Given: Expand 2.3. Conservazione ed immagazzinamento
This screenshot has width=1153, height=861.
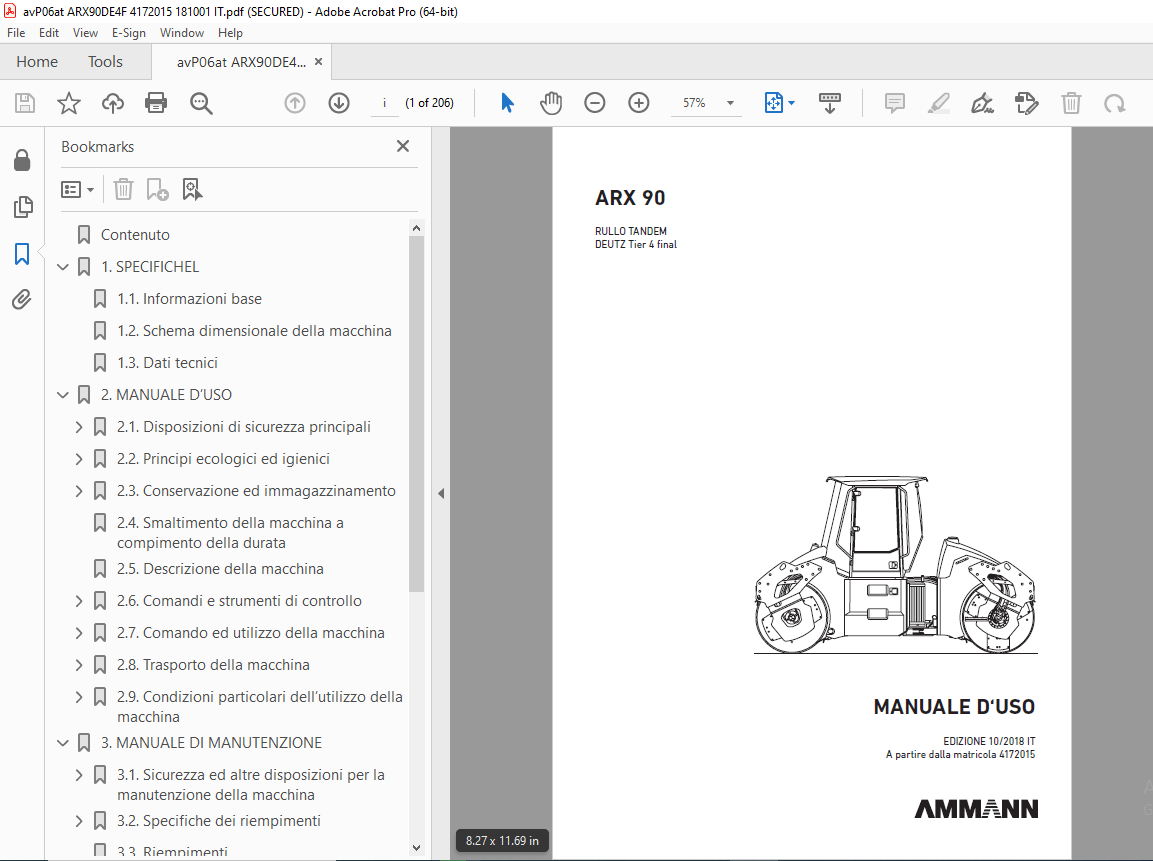Looking at the screenshot, I should click(79, 490).
